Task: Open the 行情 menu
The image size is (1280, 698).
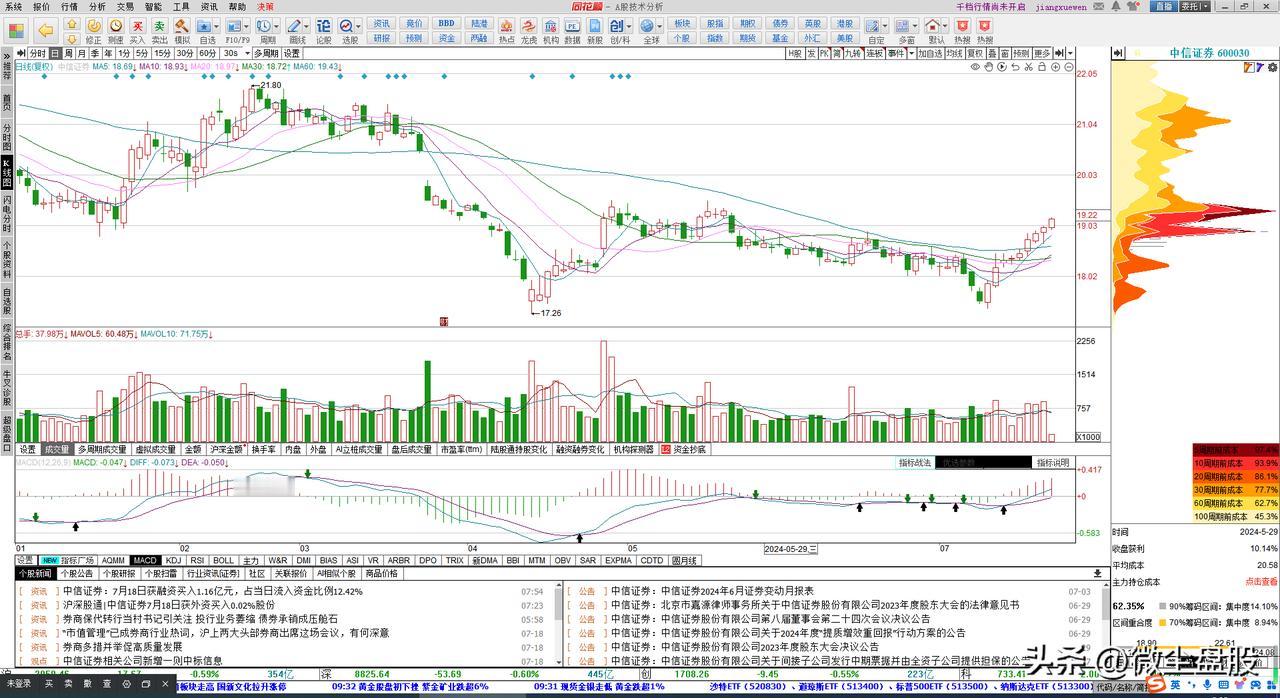Action: [69, 6]
